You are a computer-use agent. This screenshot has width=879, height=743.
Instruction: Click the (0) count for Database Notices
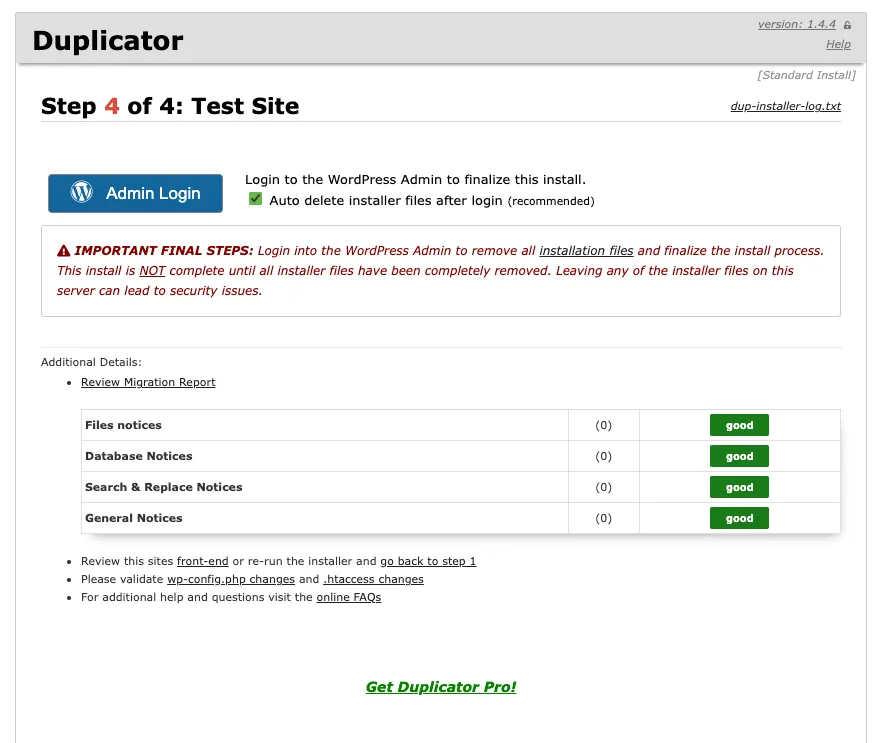[603, 456]
